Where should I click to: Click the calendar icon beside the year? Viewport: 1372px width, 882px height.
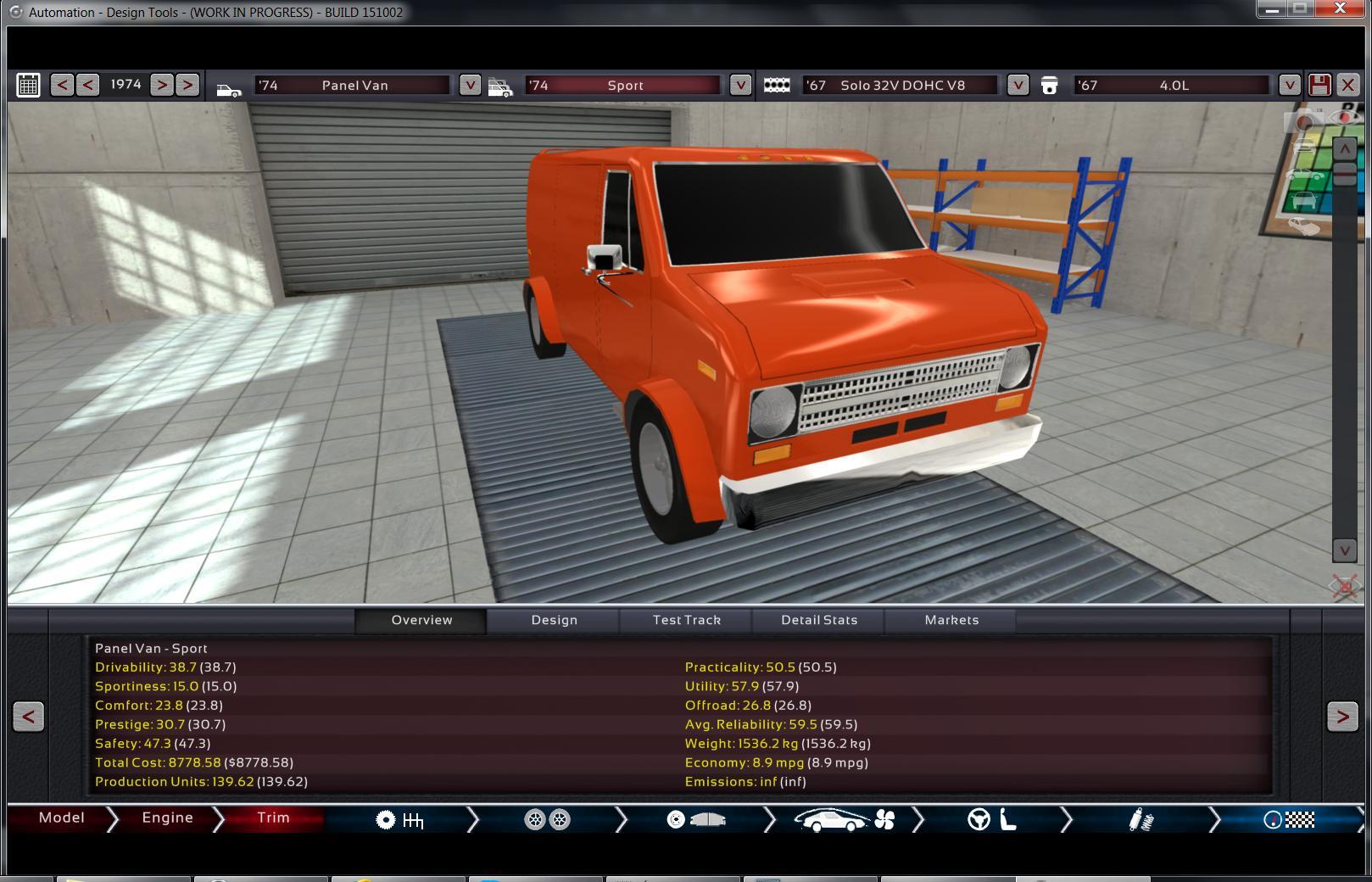28,85
